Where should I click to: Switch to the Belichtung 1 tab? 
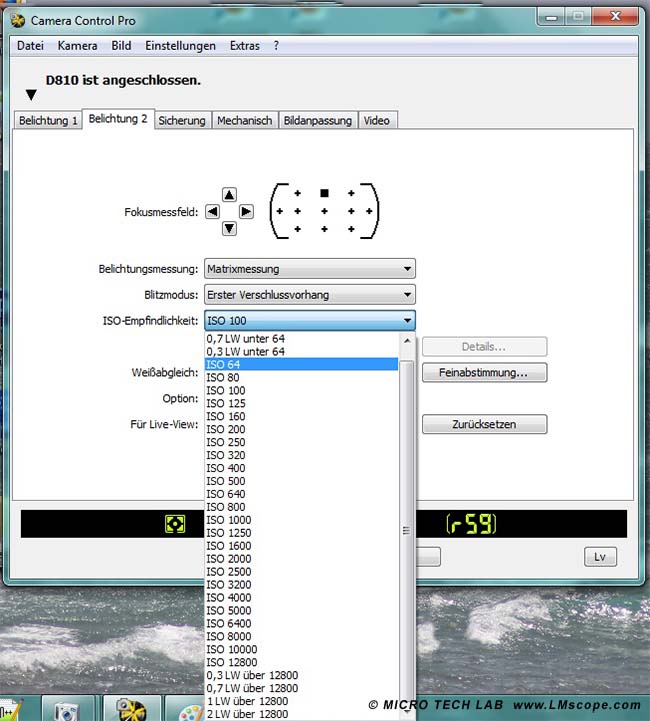click(x=48, y=120)
